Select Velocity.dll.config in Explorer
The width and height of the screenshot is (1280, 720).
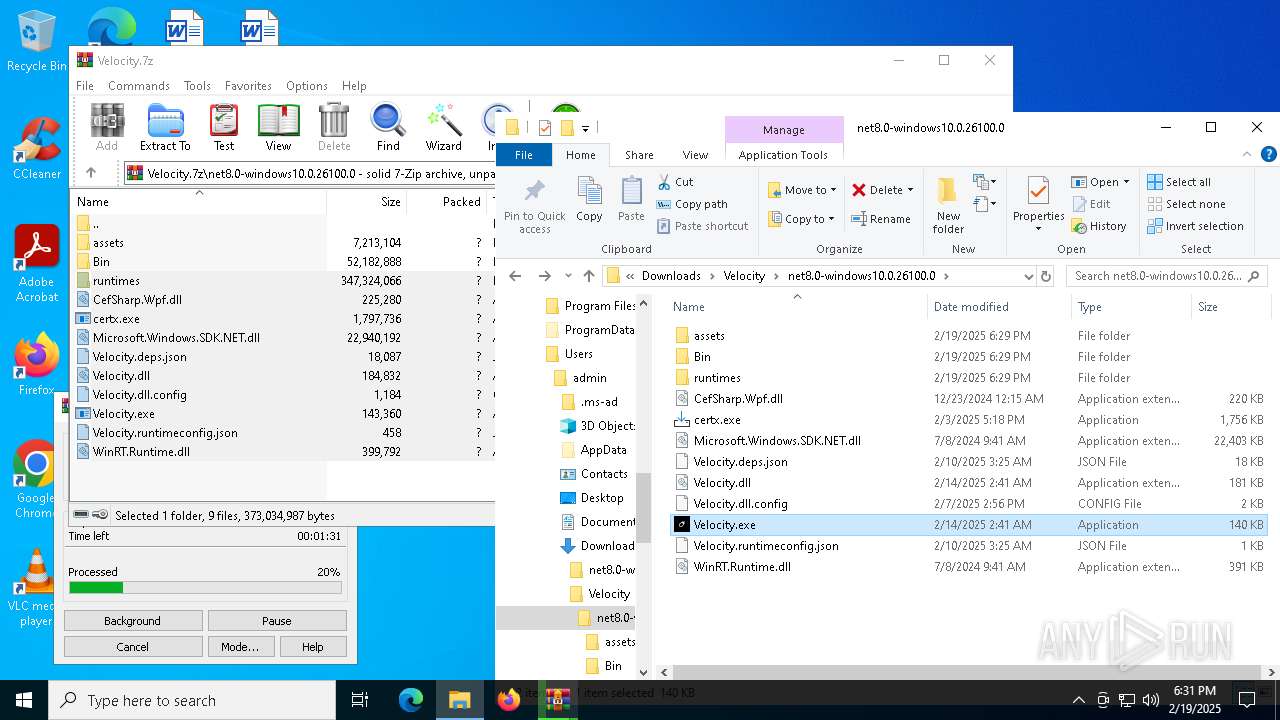[740, 504]
